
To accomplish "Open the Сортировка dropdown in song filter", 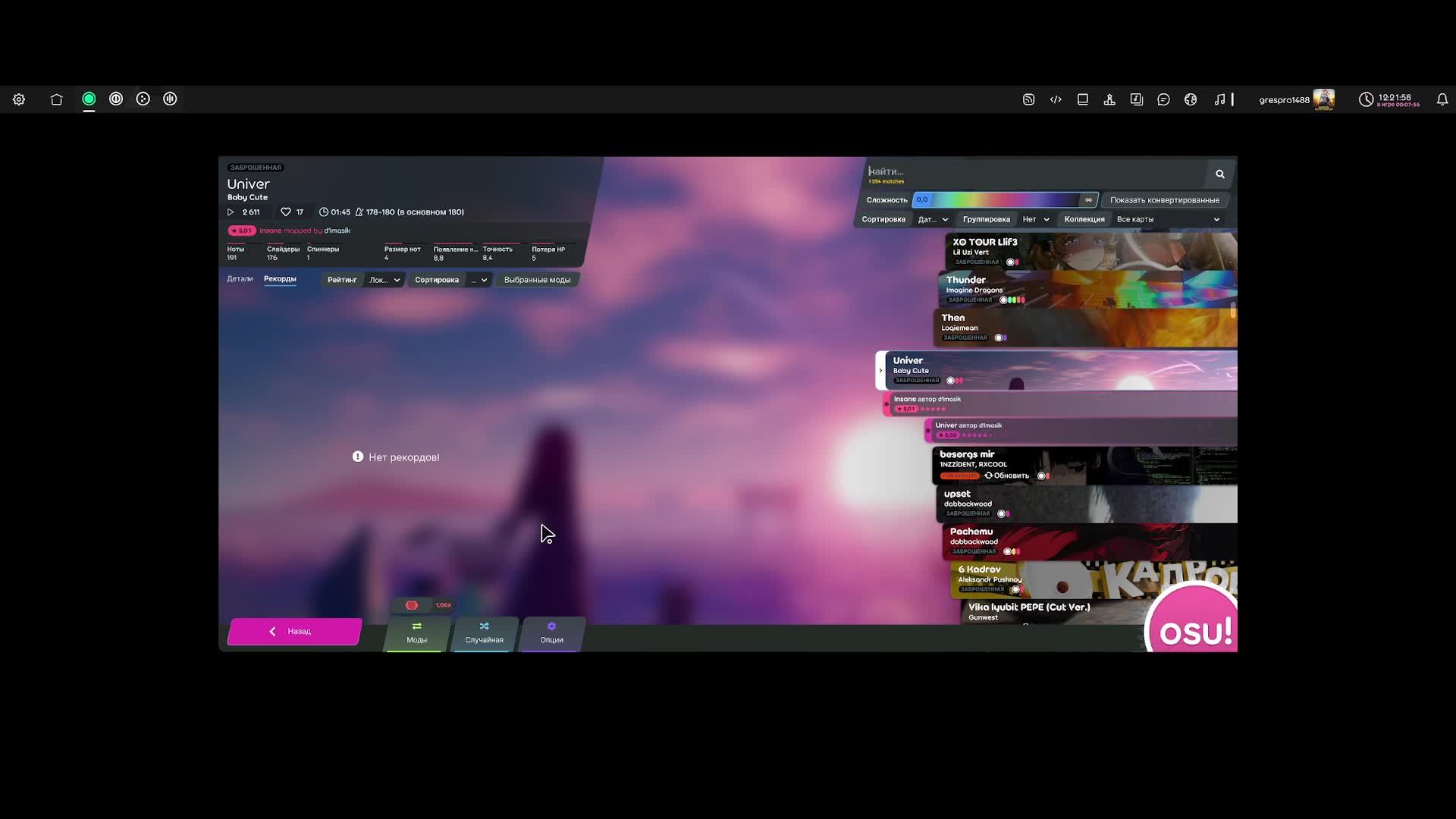I will click(x=933, y=219).
